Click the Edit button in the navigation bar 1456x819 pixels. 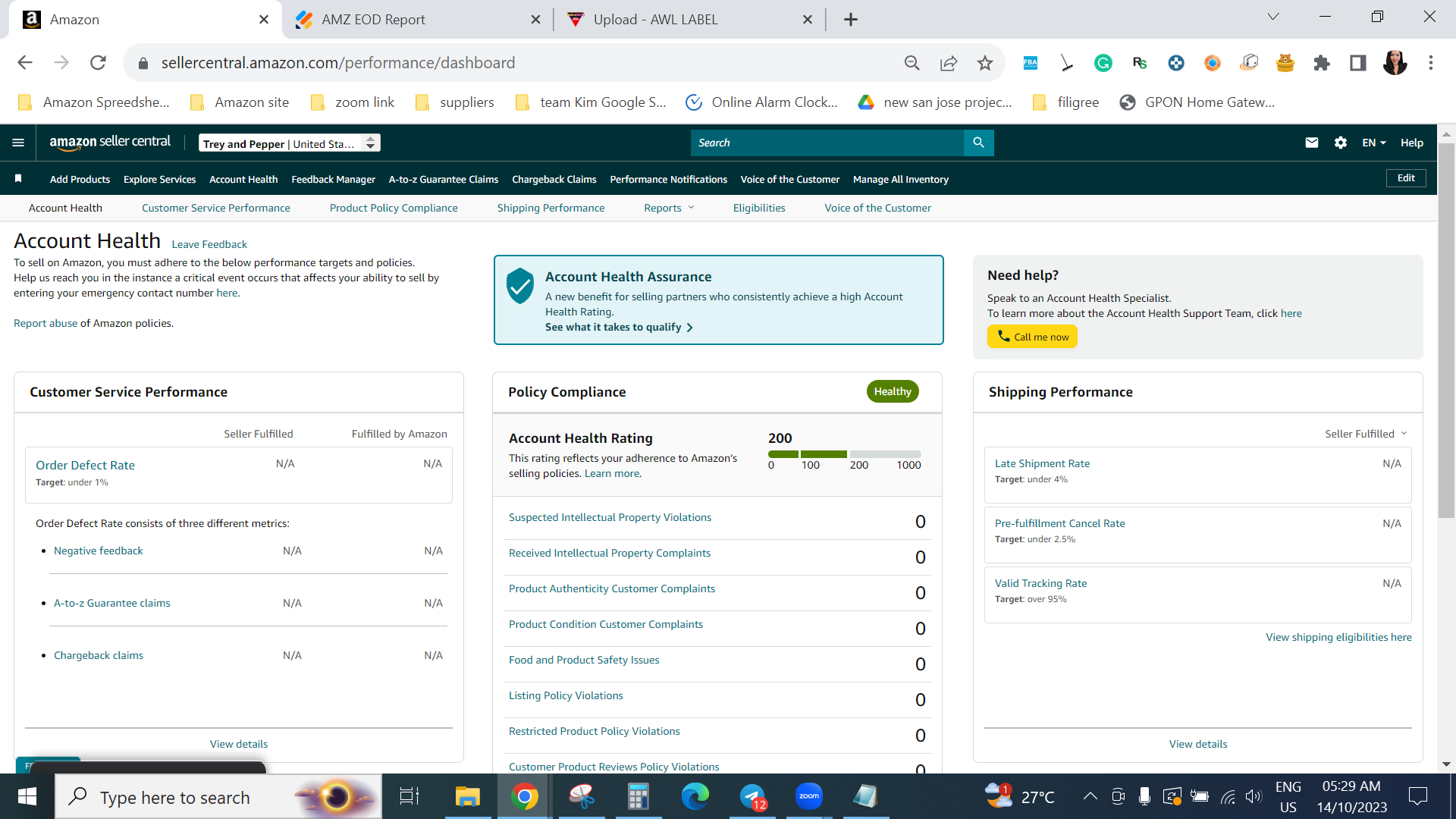pos(1406,178)
